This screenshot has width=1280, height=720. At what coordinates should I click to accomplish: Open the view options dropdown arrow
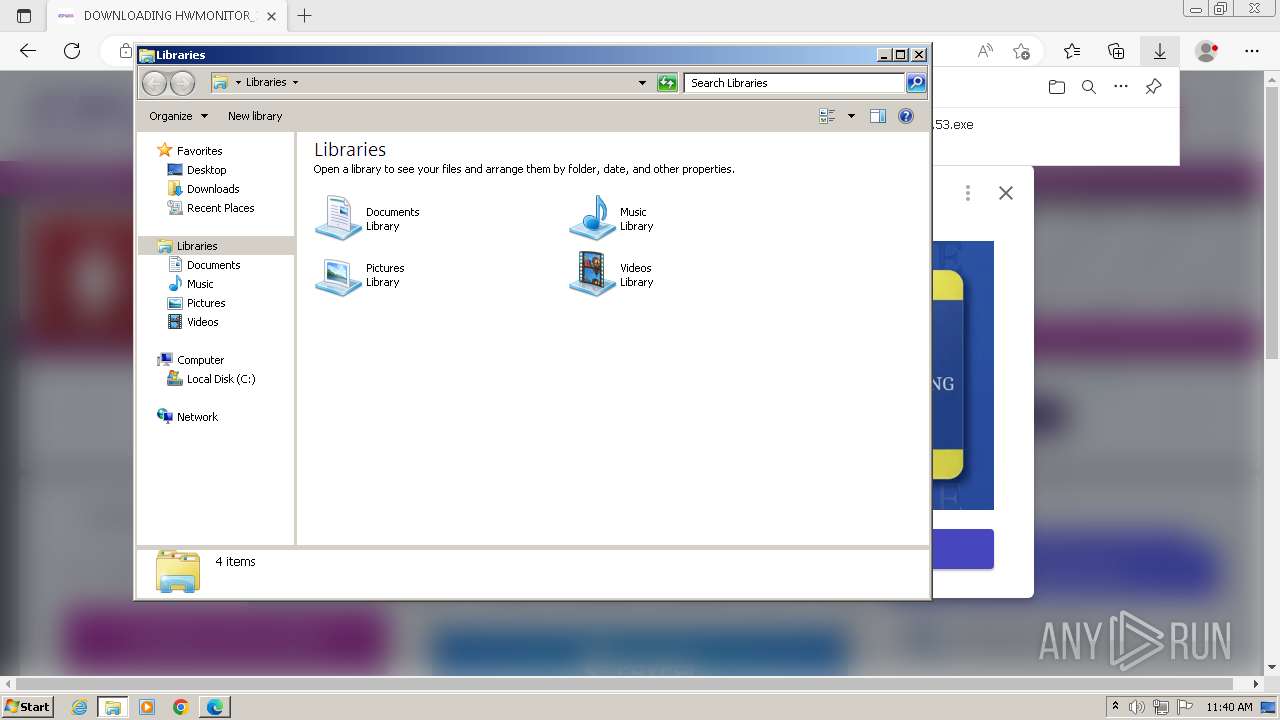click(x=851, y=116)
